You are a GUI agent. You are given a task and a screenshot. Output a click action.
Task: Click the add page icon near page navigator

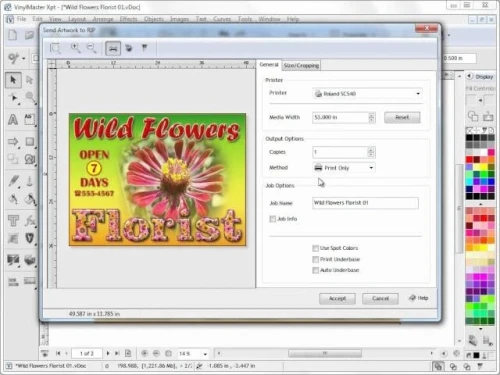pyautogui.click(x=128, y=353)
